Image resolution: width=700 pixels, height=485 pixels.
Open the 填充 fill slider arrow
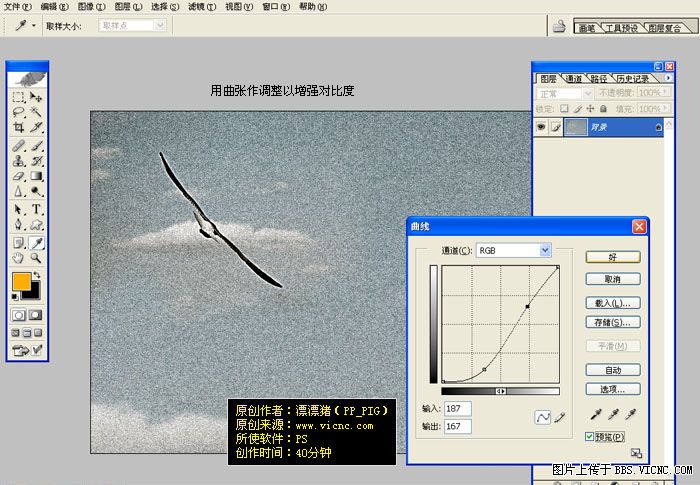pos(666,109)
